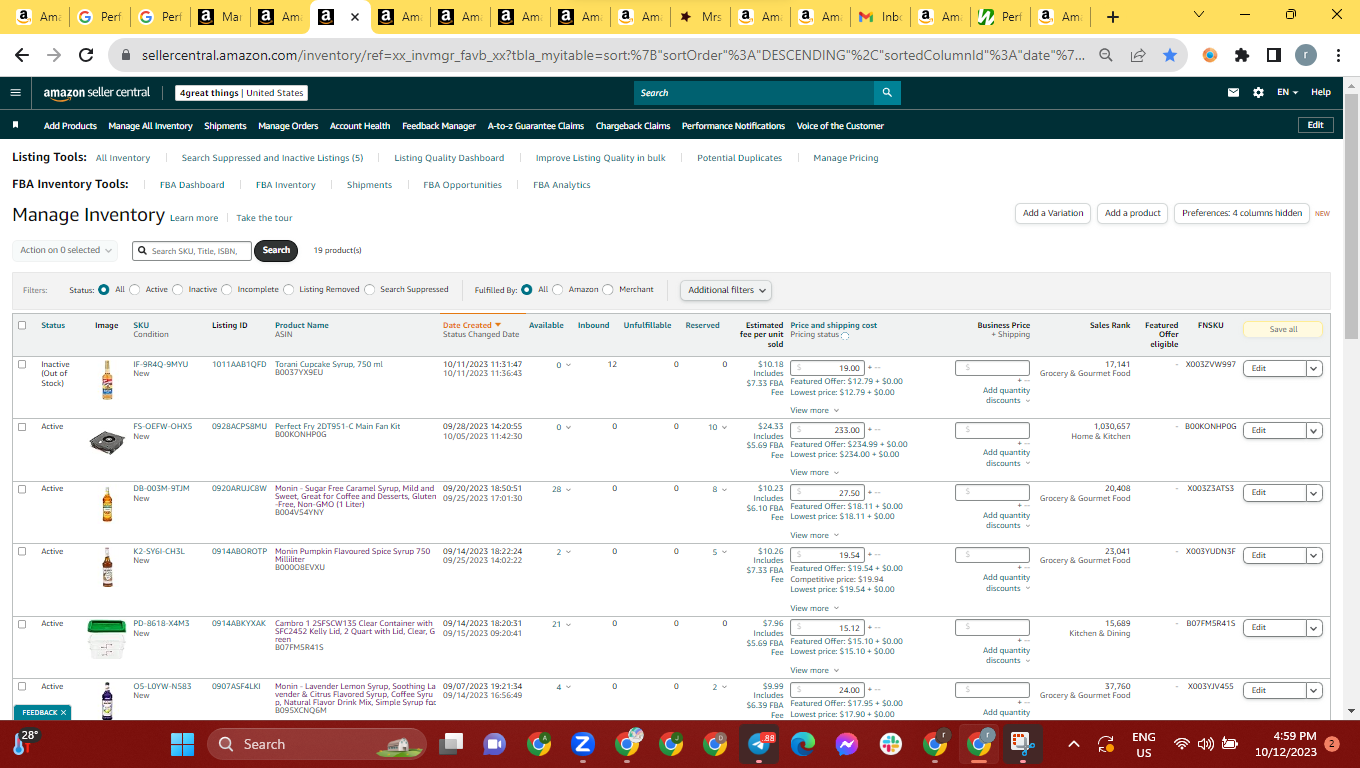Bookmark this page using the star icon
The image size is (1360, 768).
tap(1169, 56)
